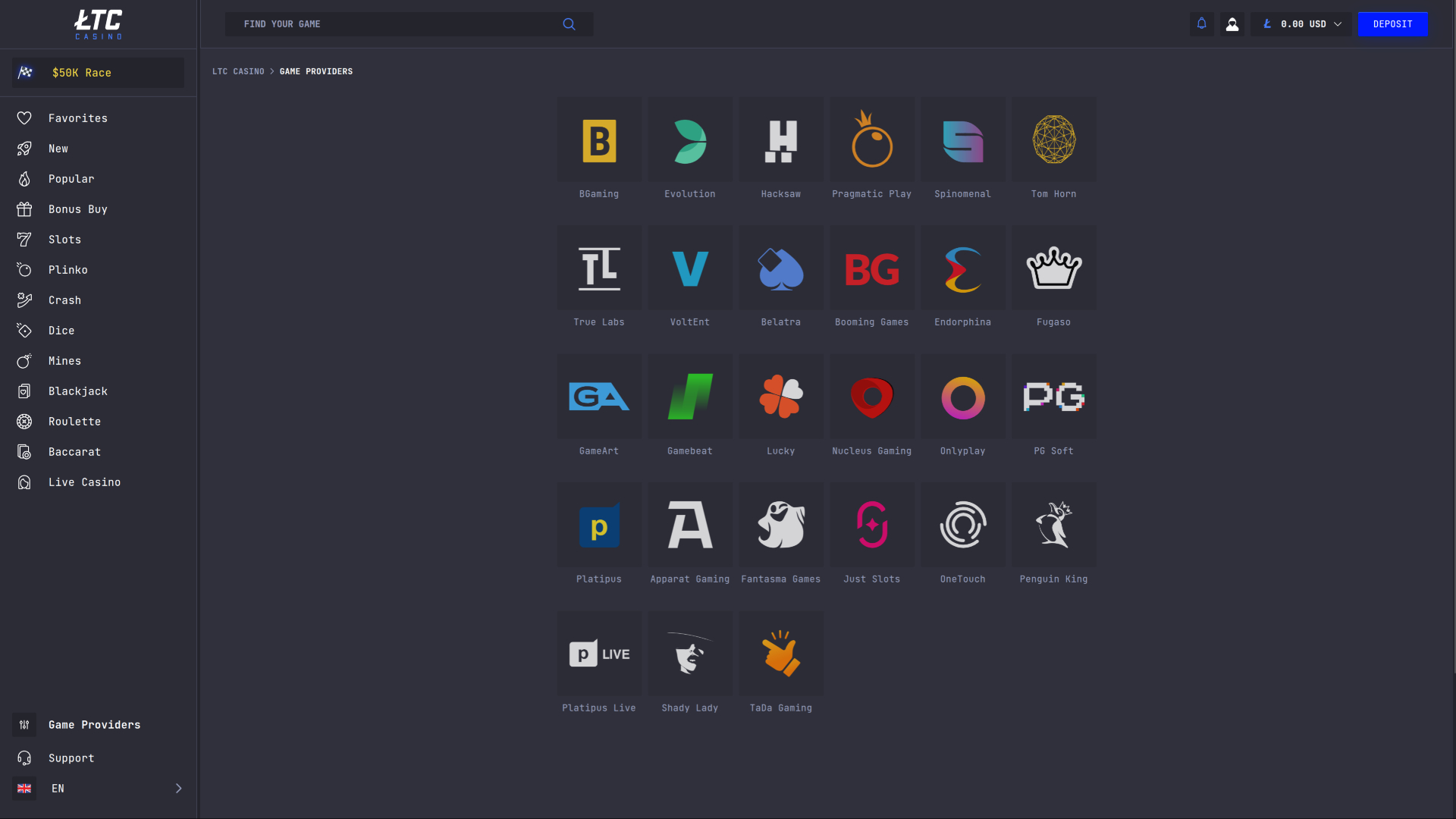Expand the EN language selector
Screen dimensions: 1456x819
(x=99, y=789)
